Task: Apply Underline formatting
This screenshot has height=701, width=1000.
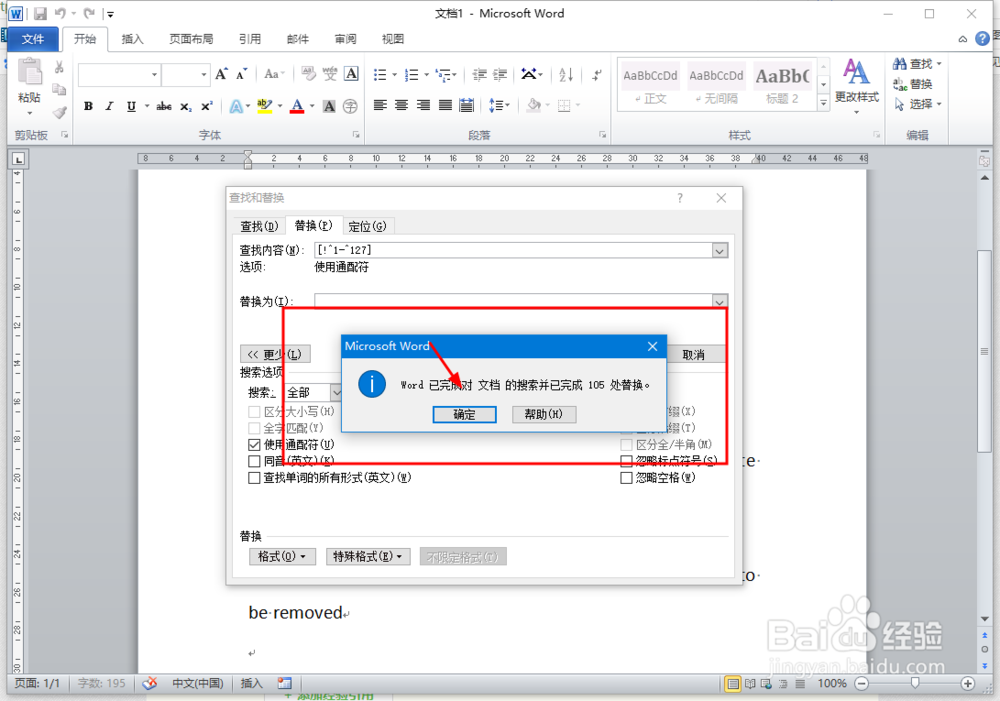Action: click(x=131, y=107)
